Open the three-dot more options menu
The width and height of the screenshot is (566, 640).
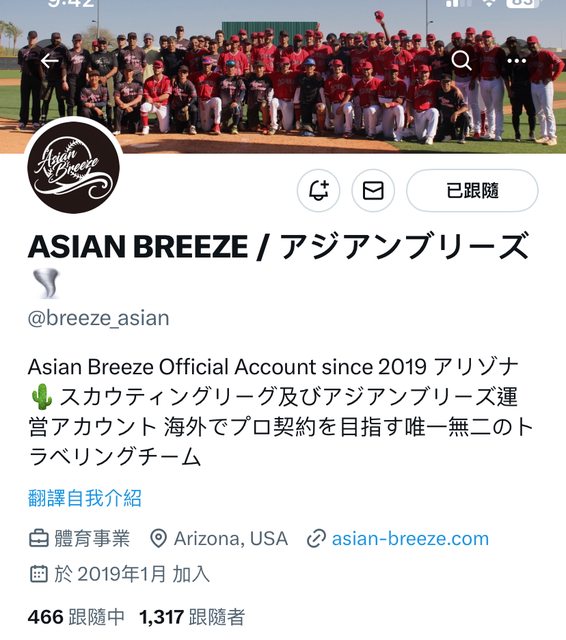point(517,61)
